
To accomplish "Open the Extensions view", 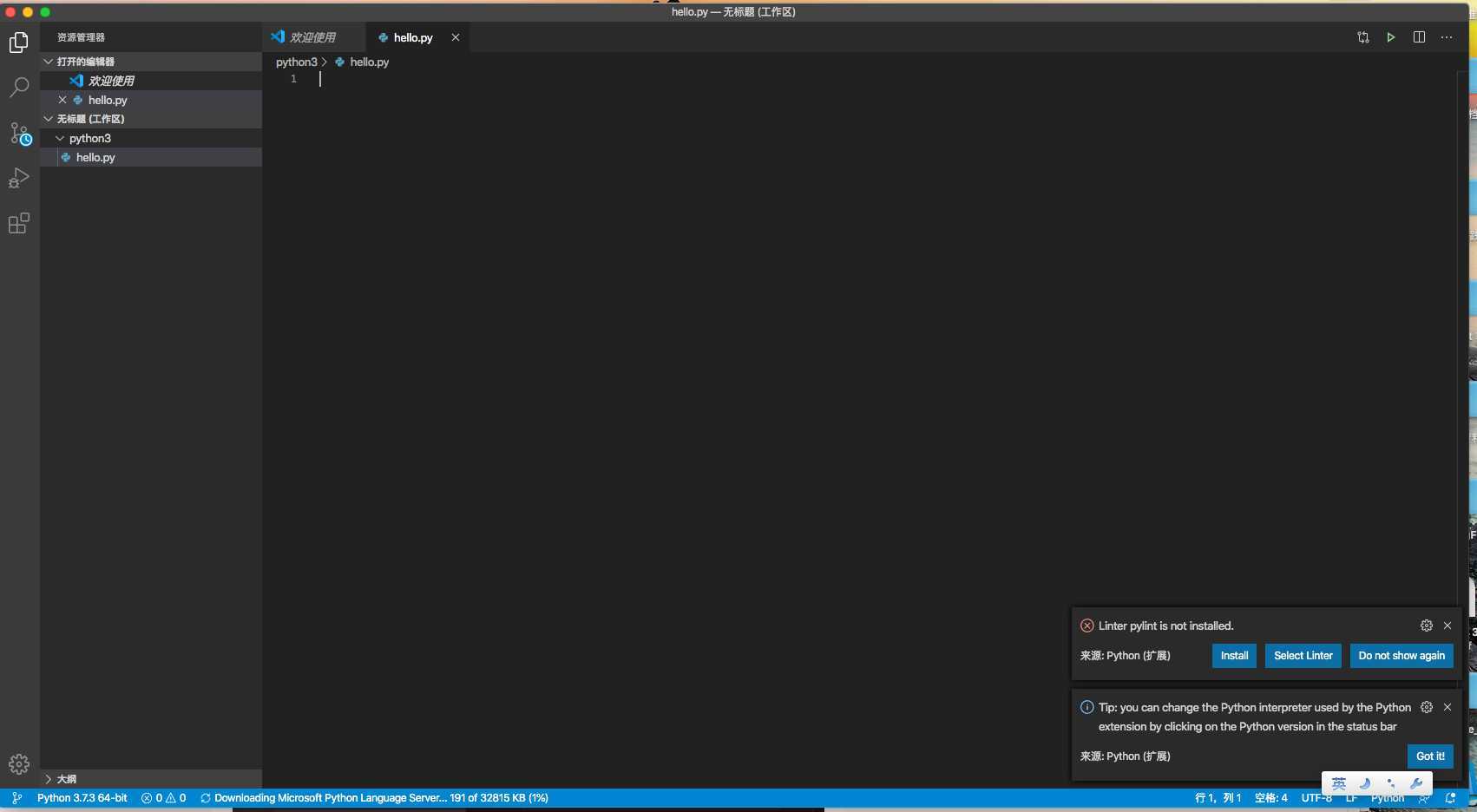I will 19,223.
